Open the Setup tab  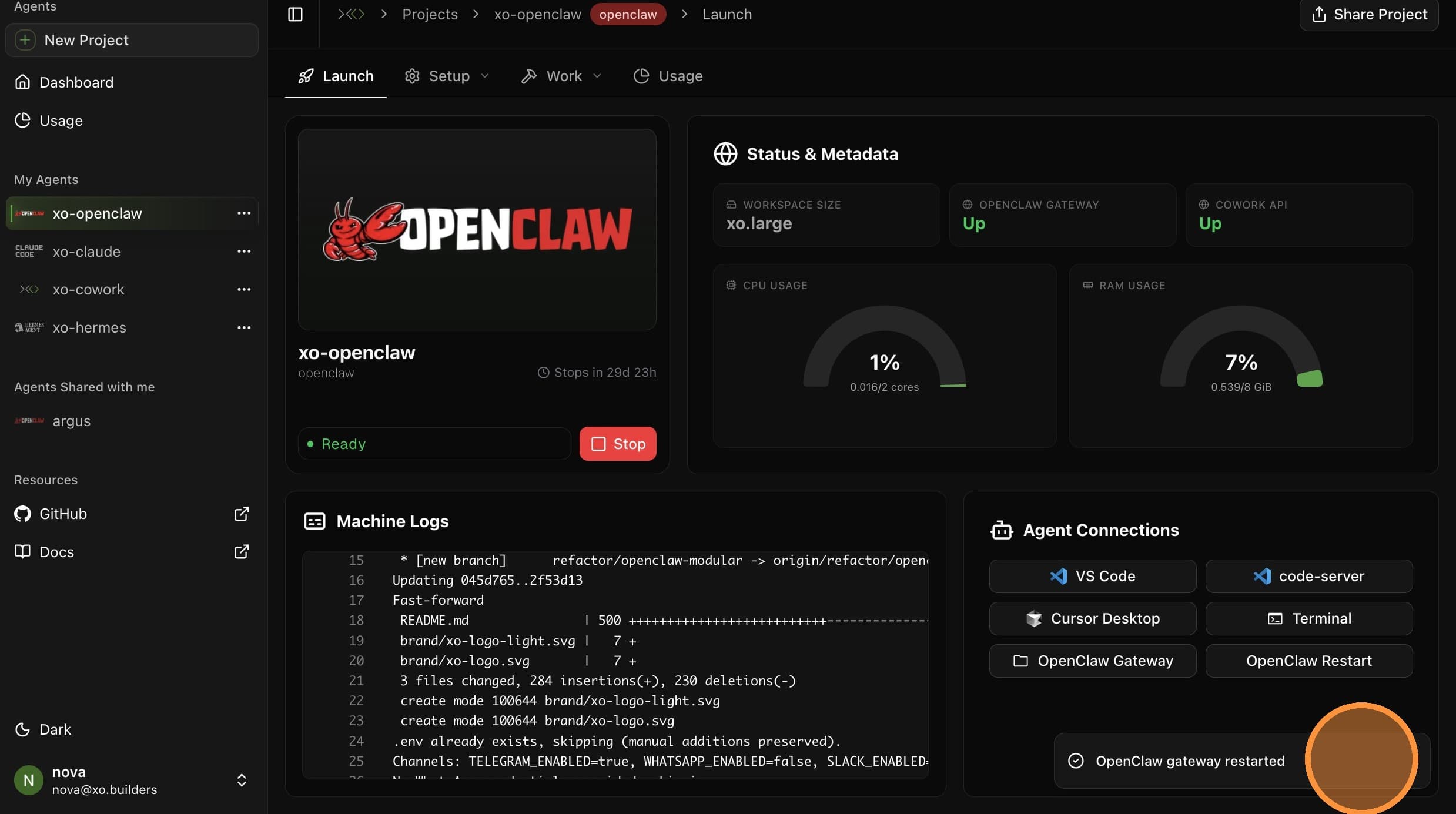[447, 76]
